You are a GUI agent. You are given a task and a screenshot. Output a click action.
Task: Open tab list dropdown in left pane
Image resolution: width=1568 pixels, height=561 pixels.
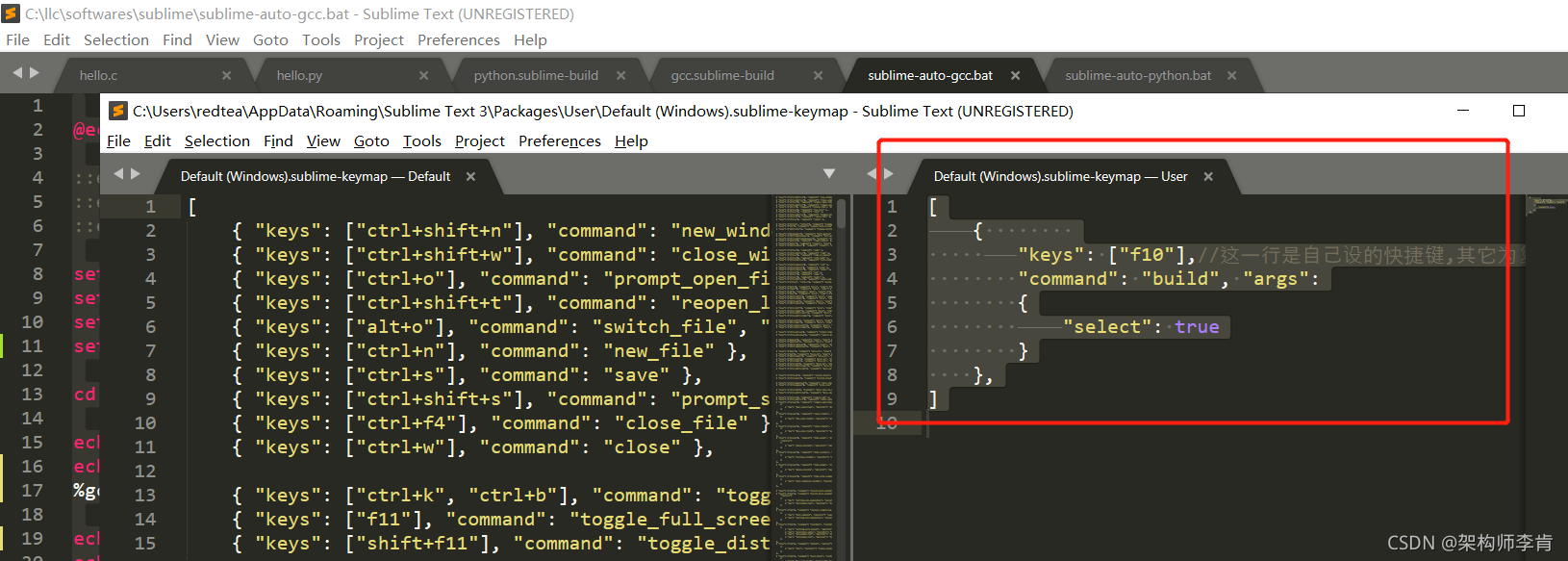tap(829, 174)
